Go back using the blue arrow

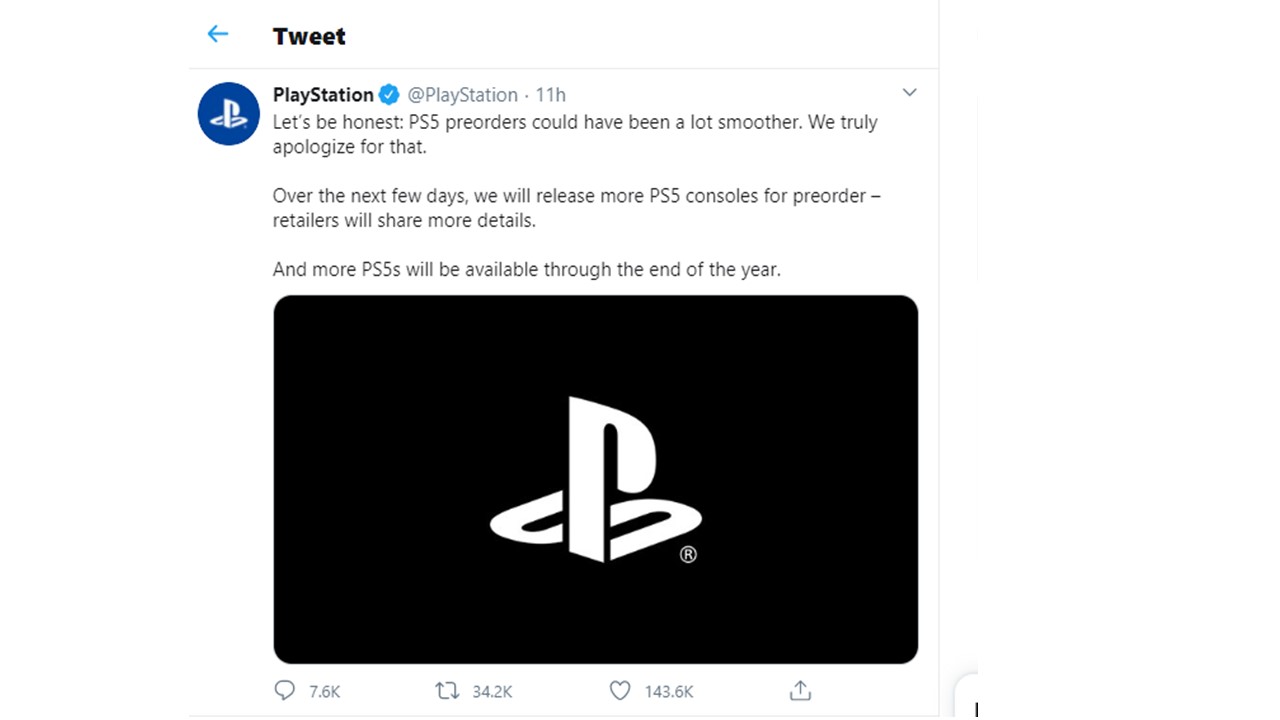(x=217, y=35)
